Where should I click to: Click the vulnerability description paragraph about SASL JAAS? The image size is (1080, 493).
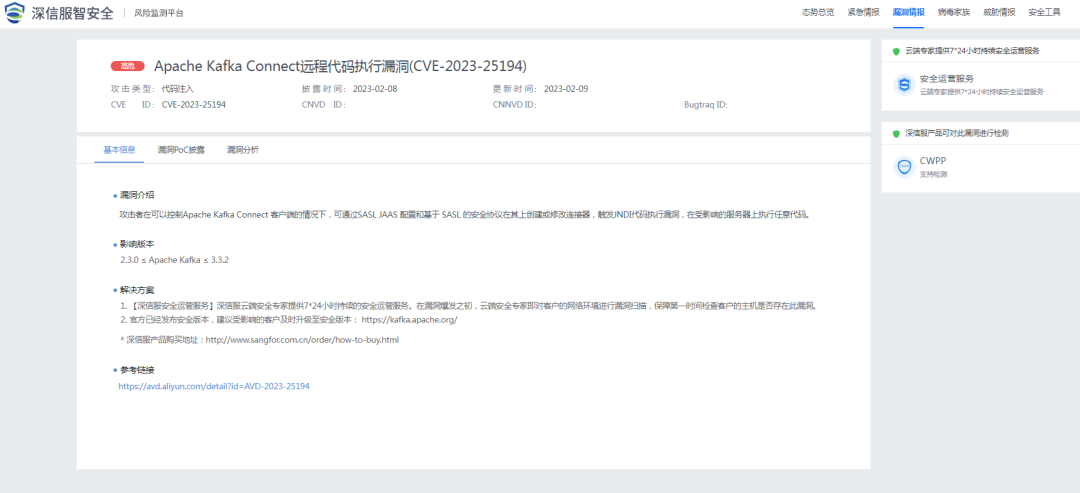(x=464, y=215)
